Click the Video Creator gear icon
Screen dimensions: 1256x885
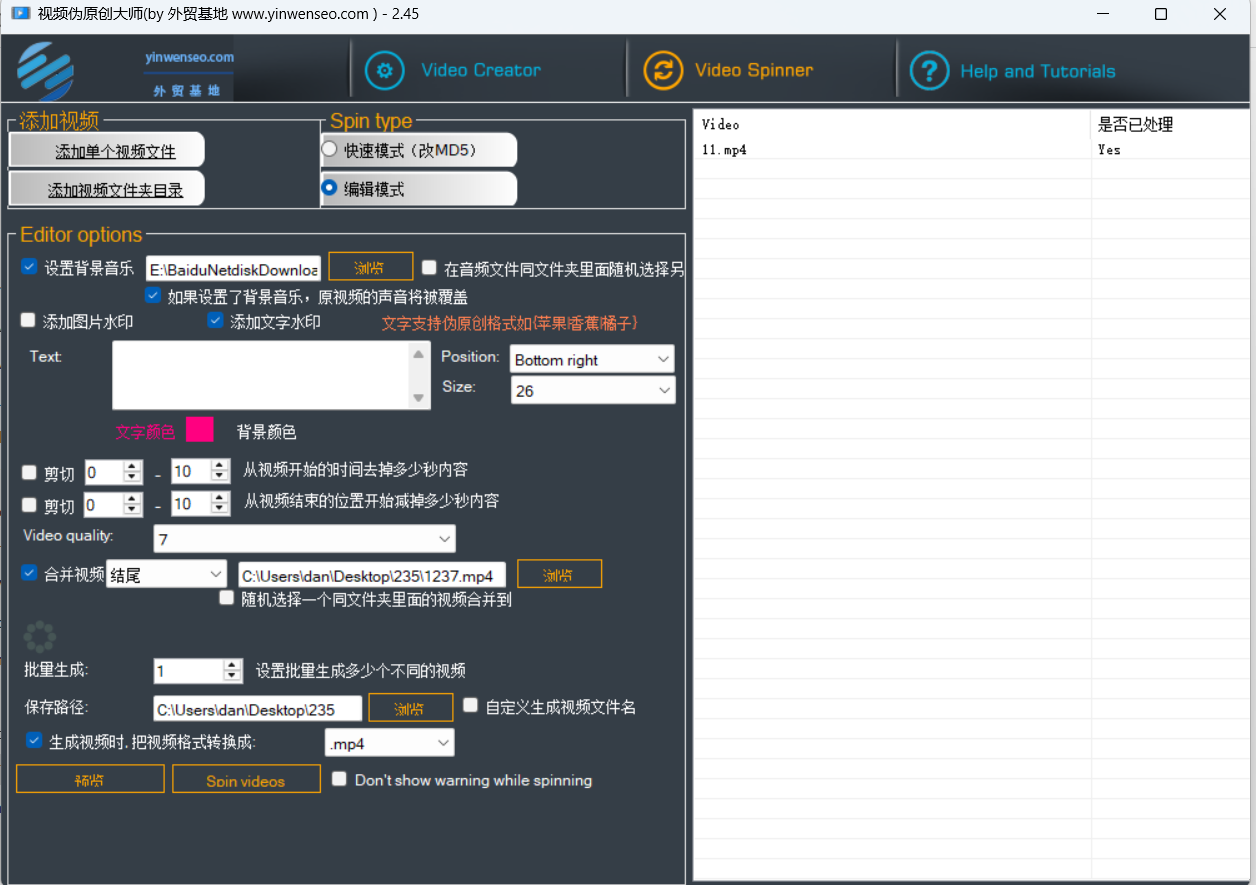[385, 71]
